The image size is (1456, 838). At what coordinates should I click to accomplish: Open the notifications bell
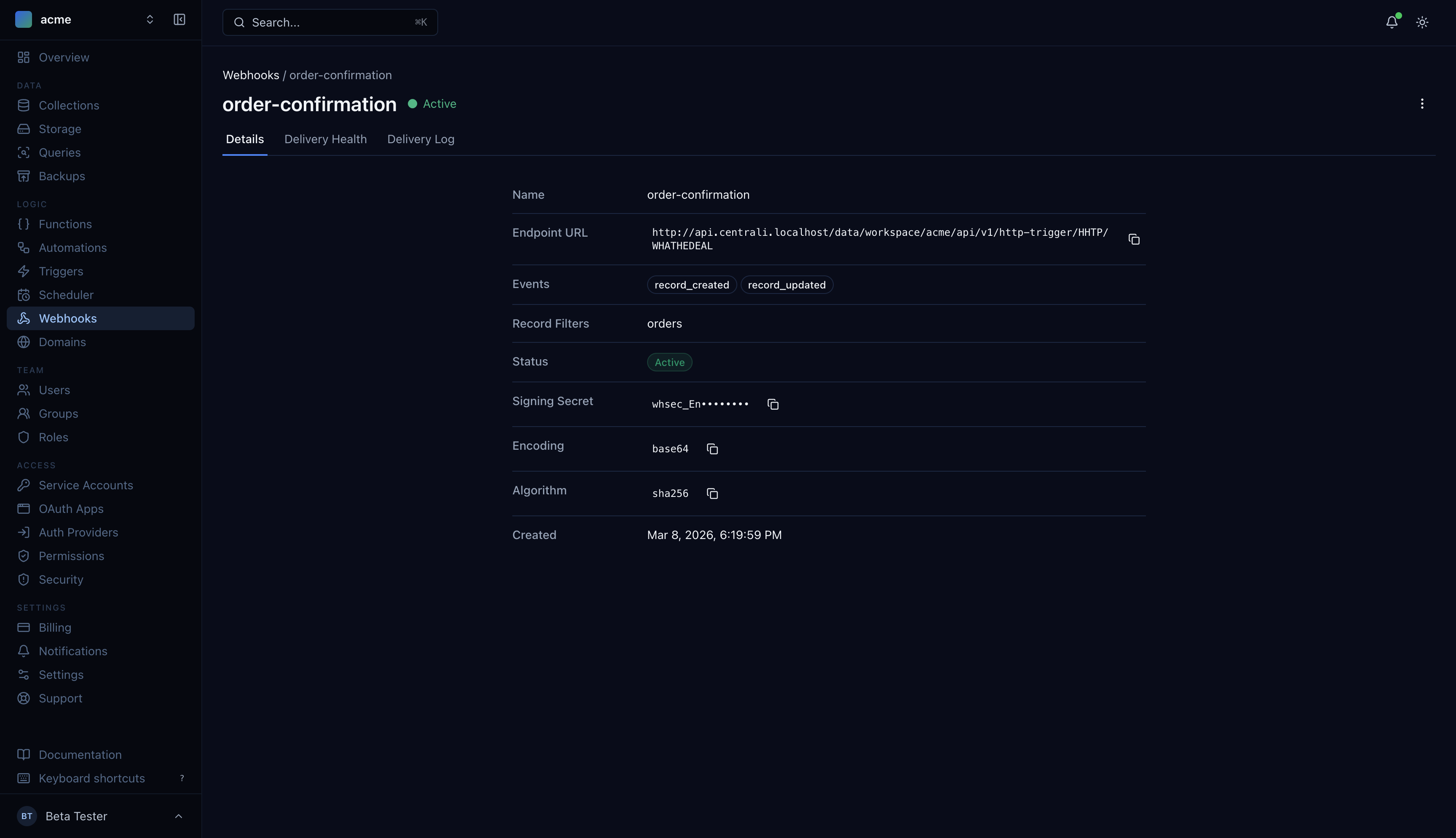[x=1392, y=22]
